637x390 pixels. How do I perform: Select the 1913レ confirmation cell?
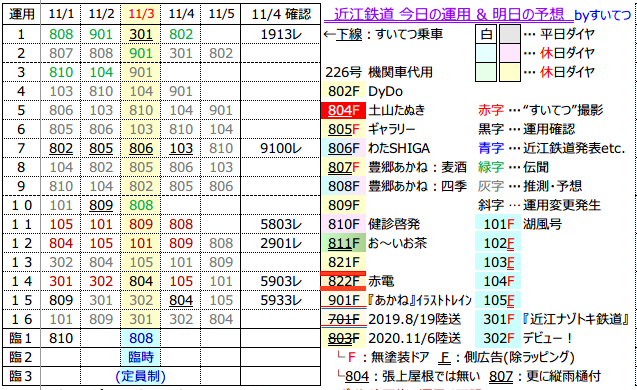coord(280,34)
